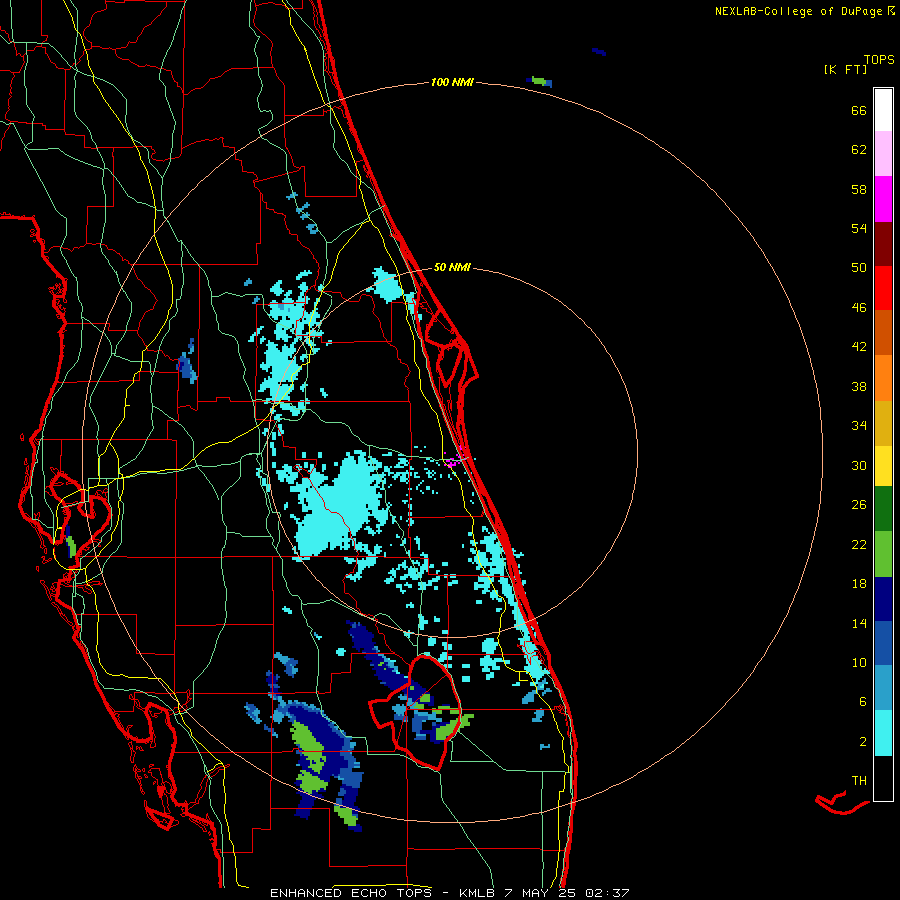Image resolution: width=900 pixels, height=900 pixels.
Task: Select the dark orange swatch next to 42
Action: click(x=883, y=332)
